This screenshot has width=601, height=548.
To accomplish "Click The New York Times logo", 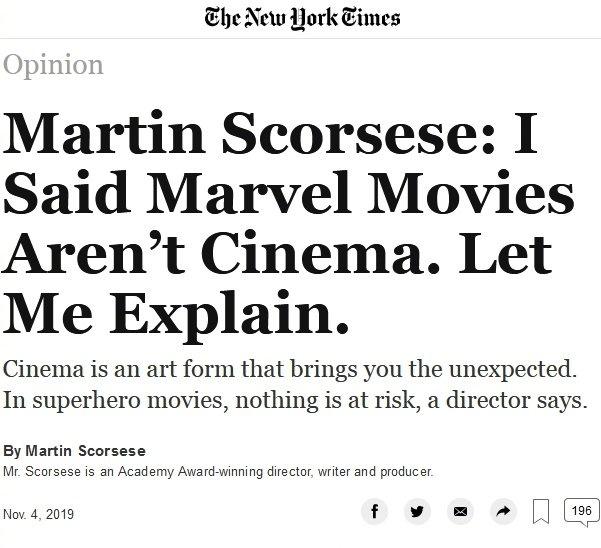I will [301, 18].
